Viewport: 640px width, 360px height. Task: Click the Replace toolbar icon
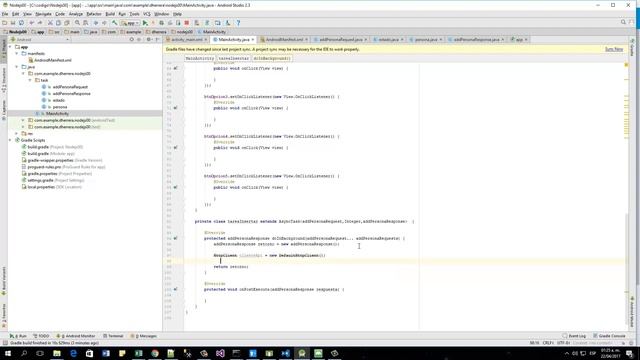coord(85,23)
